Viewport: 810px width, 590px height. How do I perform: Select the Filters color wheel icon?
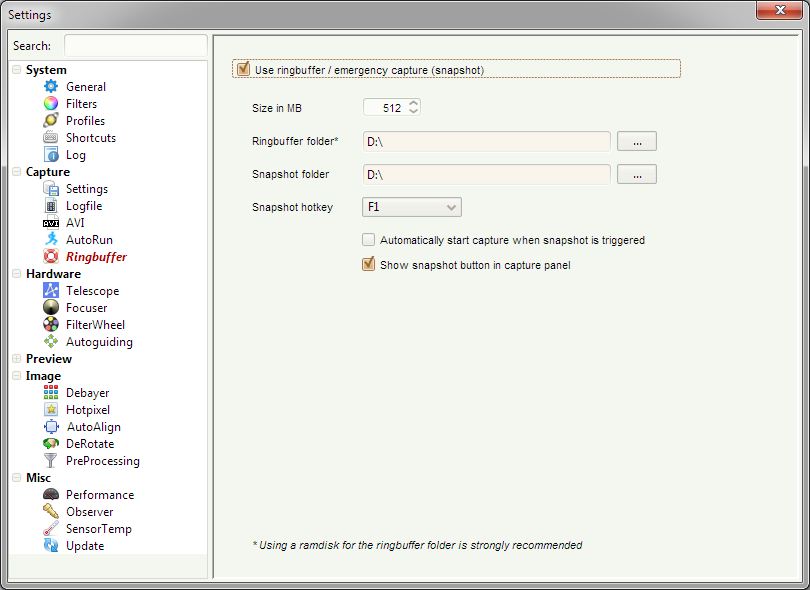pyautogui.click(x=51, y=104)
